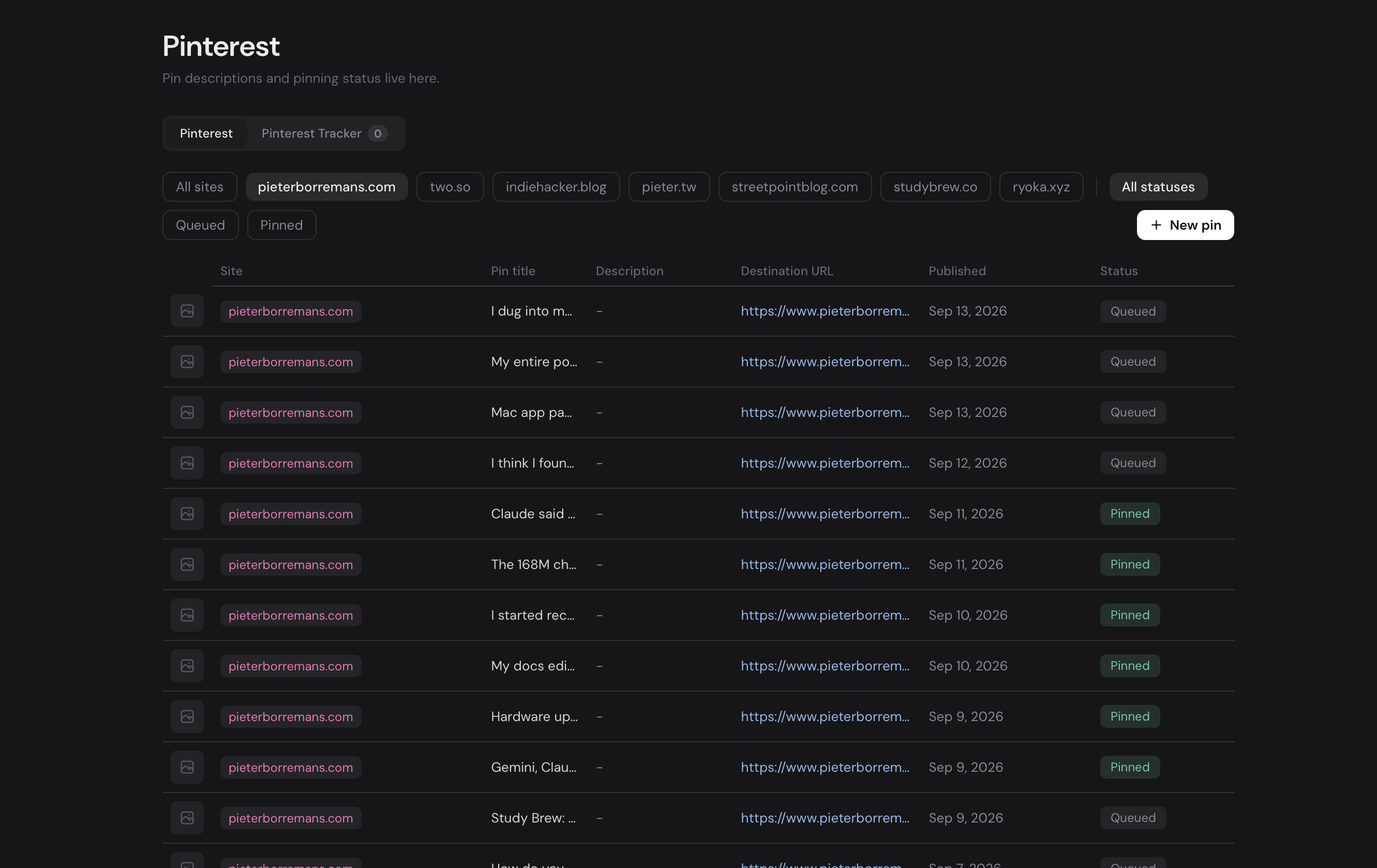Open image placeholder for 'I dug into m...' pin

click(187, 311)
